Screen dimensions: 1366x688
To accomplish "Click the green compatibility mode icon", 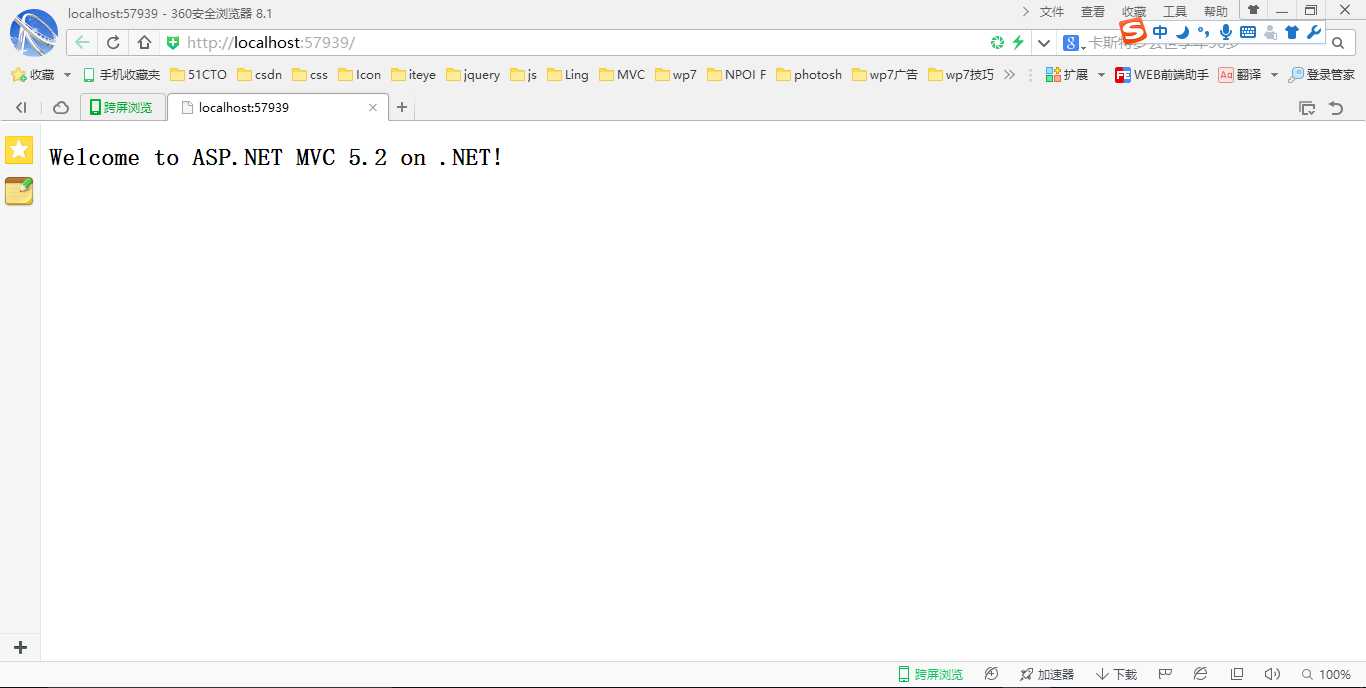I will tap(997, 42).
